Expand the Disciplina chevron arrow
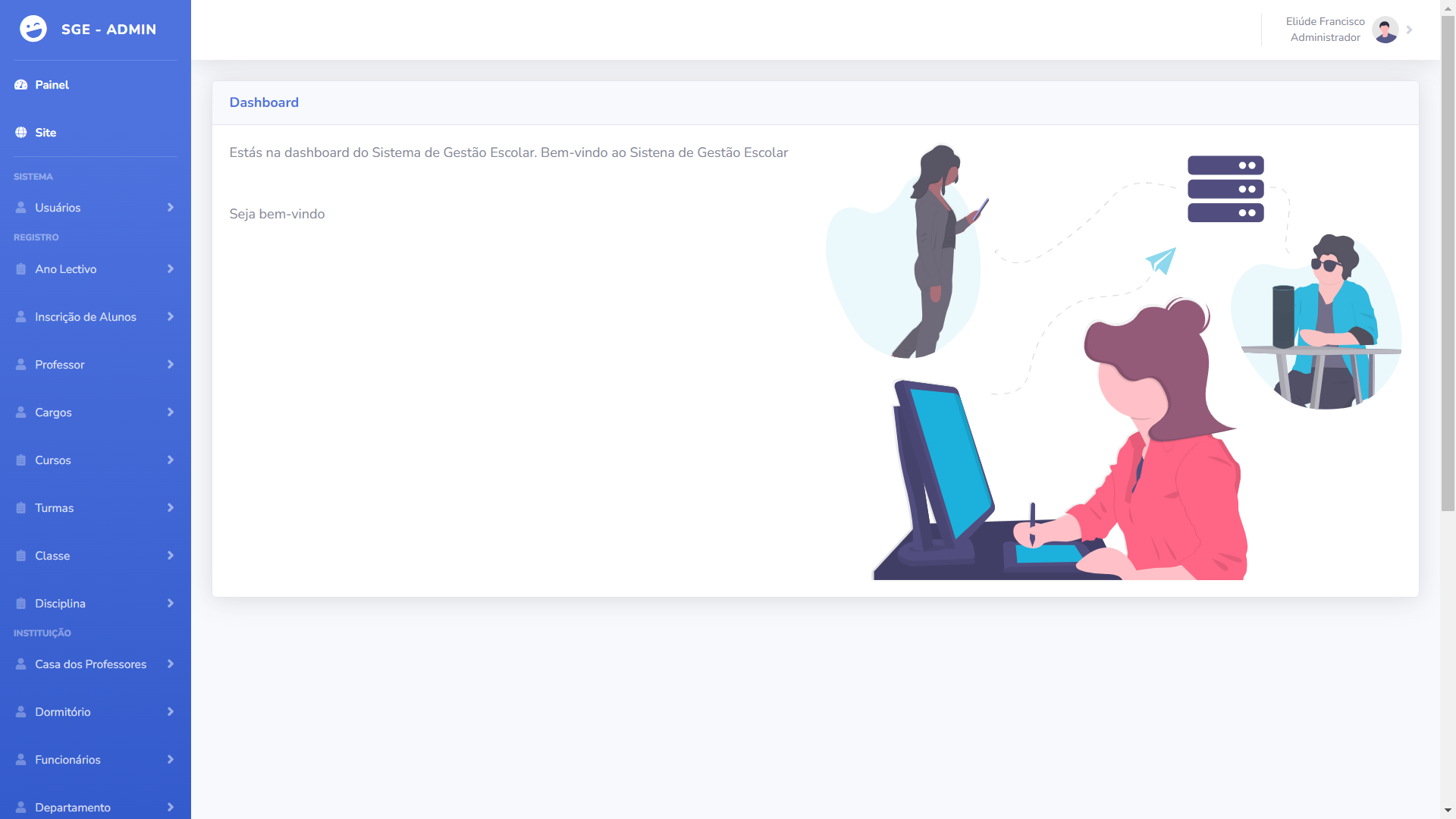 [x=171, y=604]
